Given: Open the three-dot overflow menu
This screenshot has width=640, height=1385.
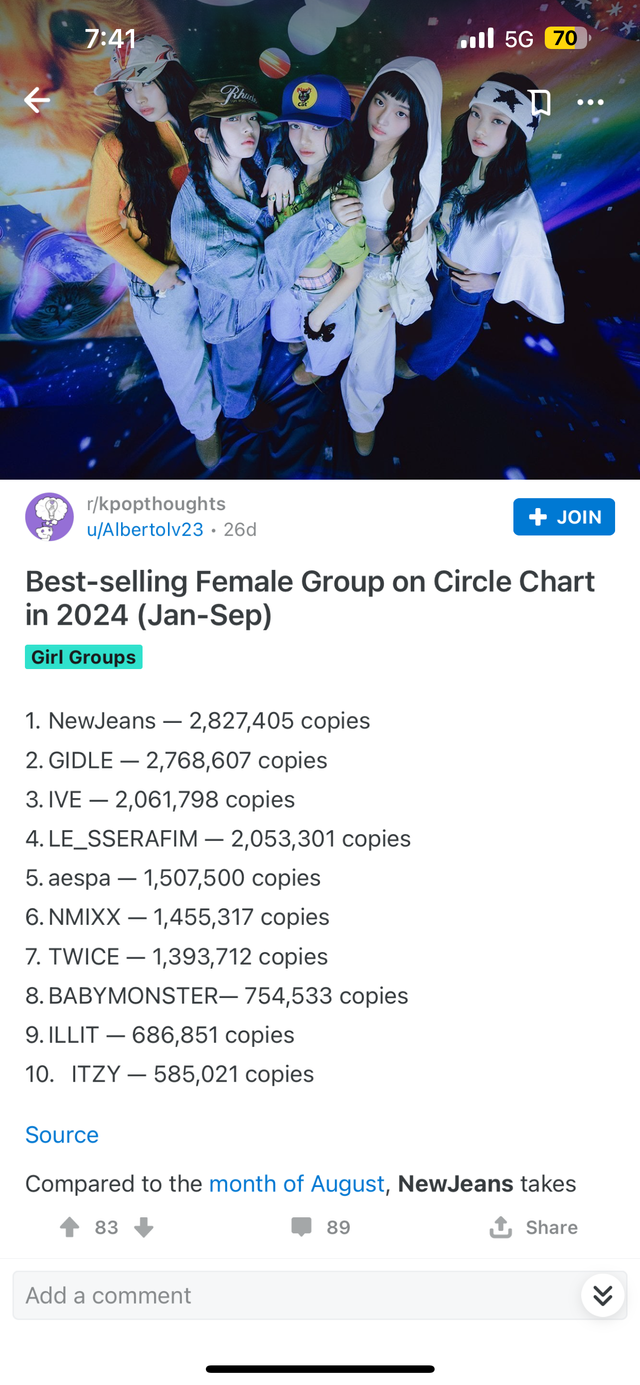Looking at the screenshot, I should [x=590, y=102].
